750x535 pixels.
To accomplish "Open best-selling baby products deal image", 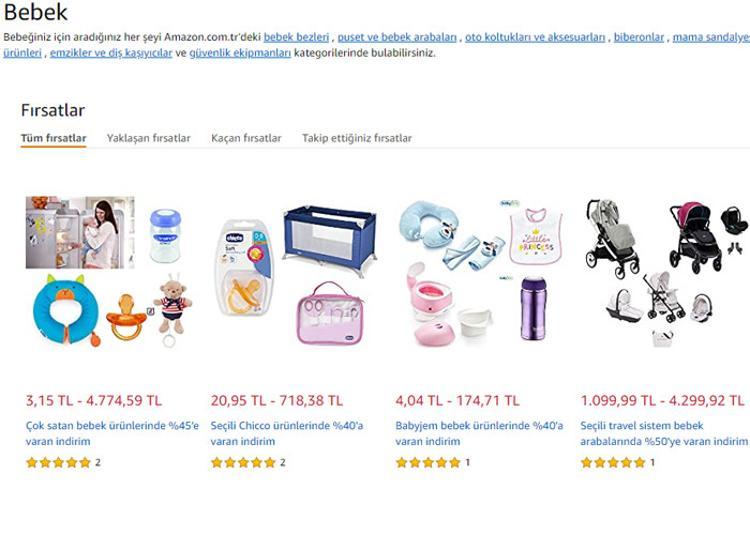I will (x=108, y=272).
